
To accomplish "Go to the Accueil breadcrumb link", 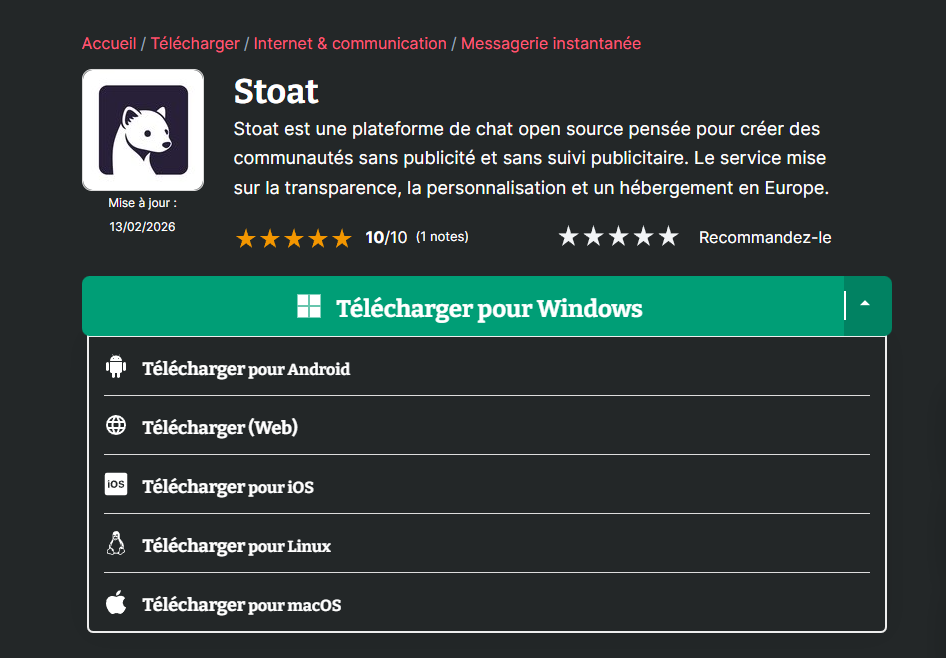I will pyautogui.click(x=109, y=44).
